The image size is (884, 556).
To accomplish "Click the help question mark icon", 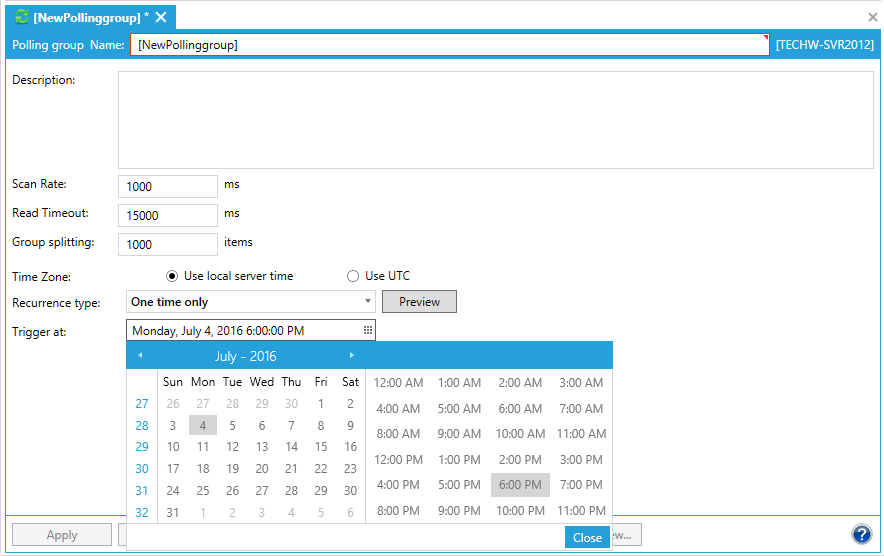I will (861, 535).
